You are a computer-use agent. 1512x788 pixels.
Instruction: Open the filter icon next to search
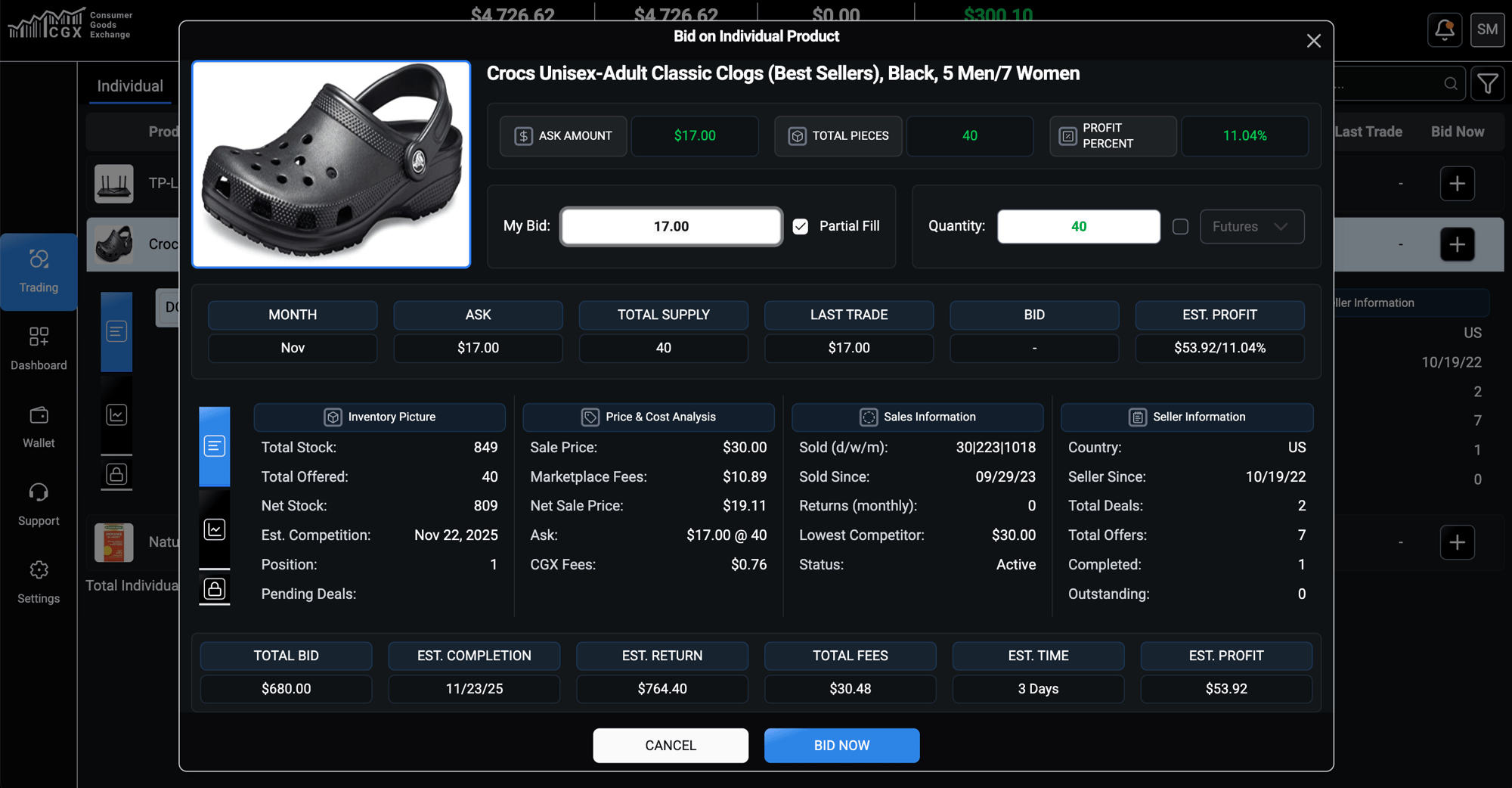coord(1487,83)
